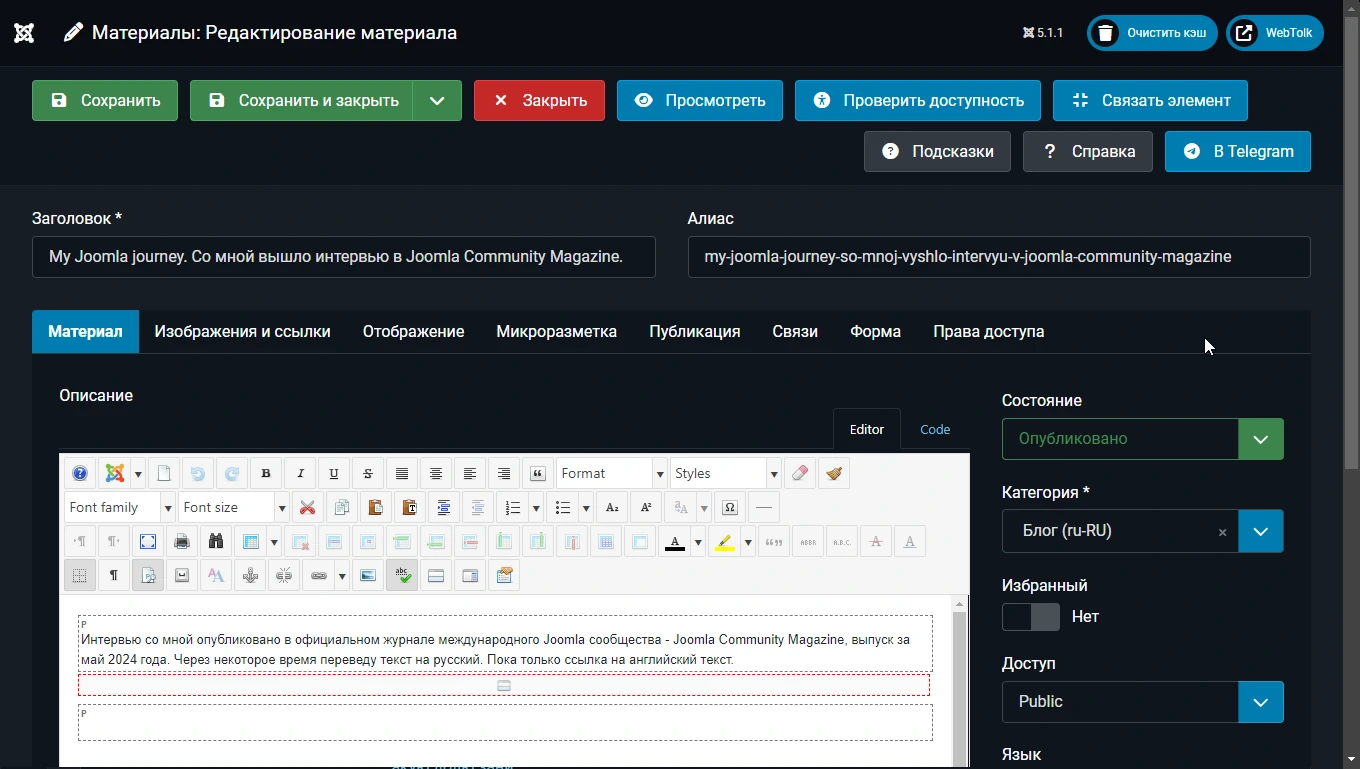Click the blockquote icon
Image resolution: width=1360 pixels, height=769 pixels.
(x=538, y=474)
